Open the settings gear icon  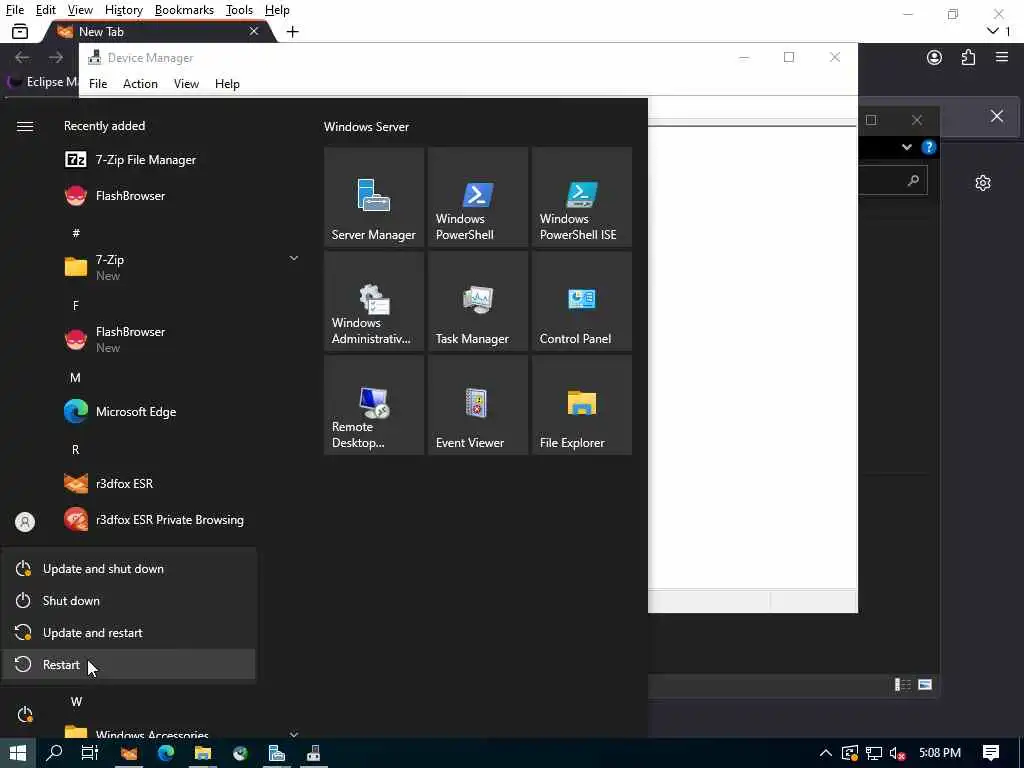pyautogui.click(x=983, y=183)
